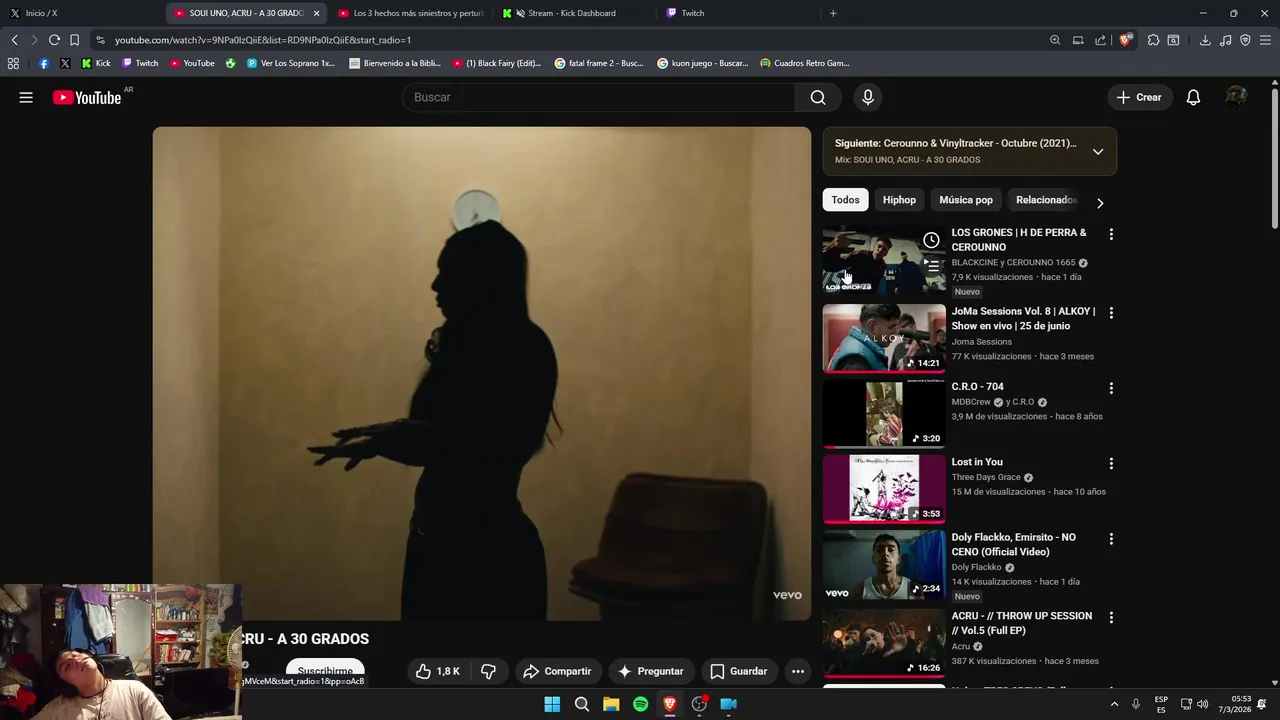This screenshot has width=1280, height=720.
Task: Switch to Los 3 hechos más siniestros tab
Action: [x=410, y=13]
